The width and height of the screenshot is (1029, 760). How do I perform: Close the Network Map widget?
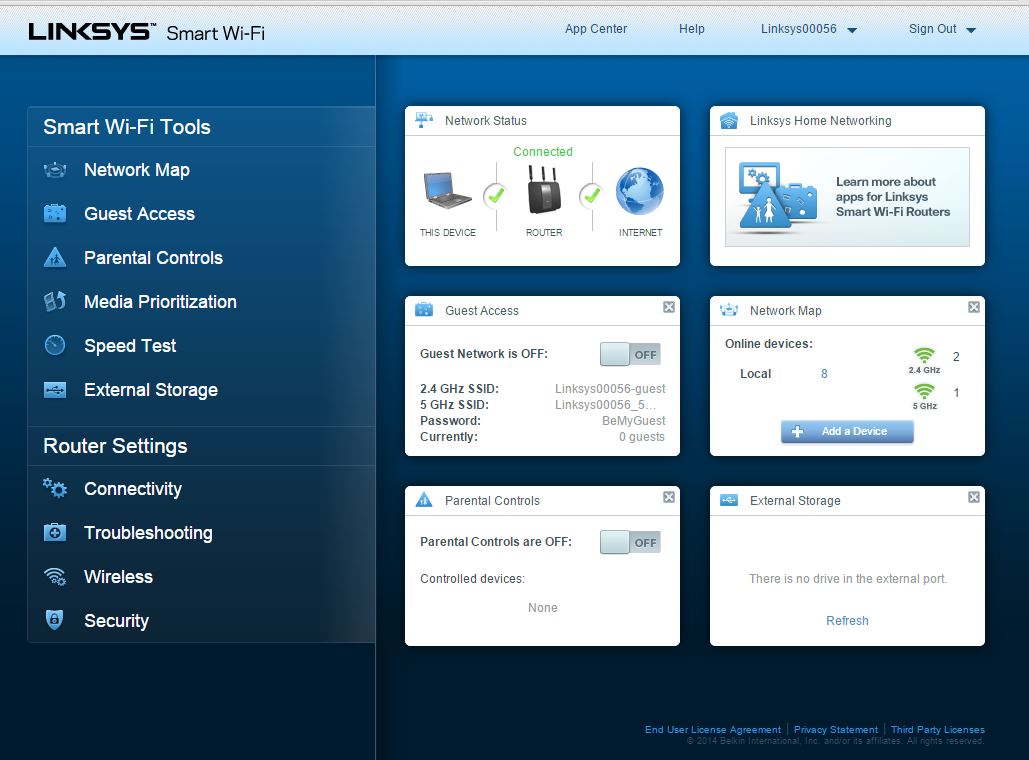(x=974, y=308)
